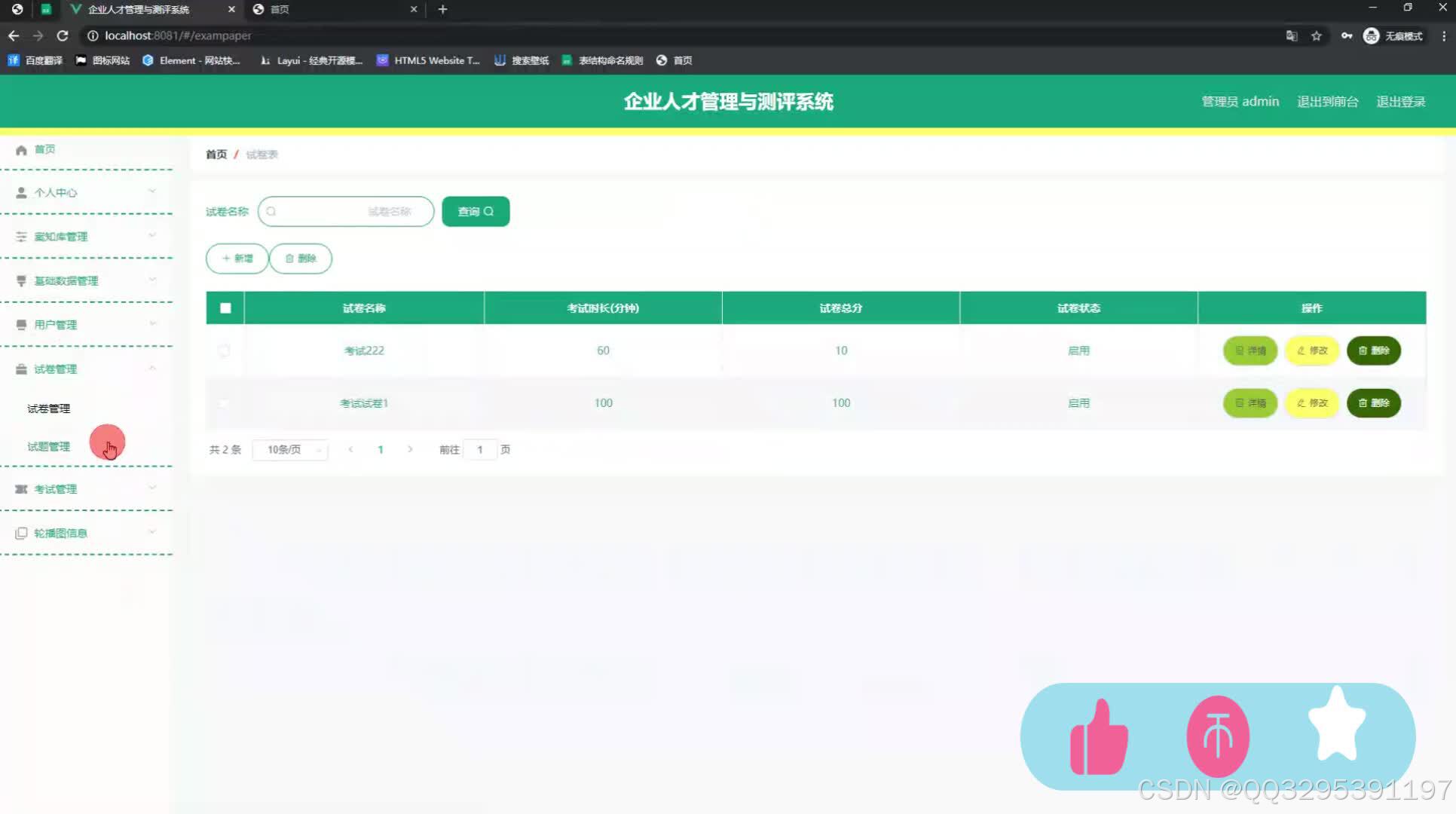1456x814 pixels.
Task: Click the browser back arrow
Action: pos(14,35)
